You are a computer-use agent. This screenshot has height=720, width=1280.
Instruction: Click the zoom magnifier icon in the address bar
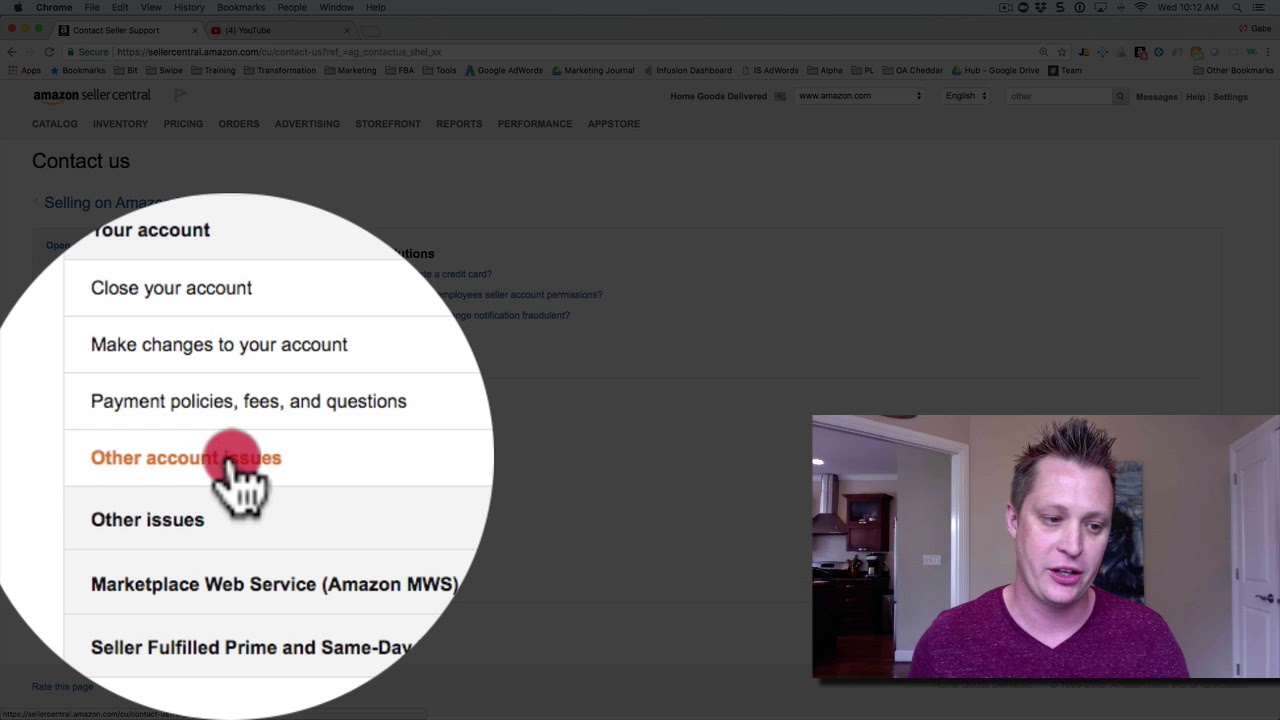click(1044, 52)
